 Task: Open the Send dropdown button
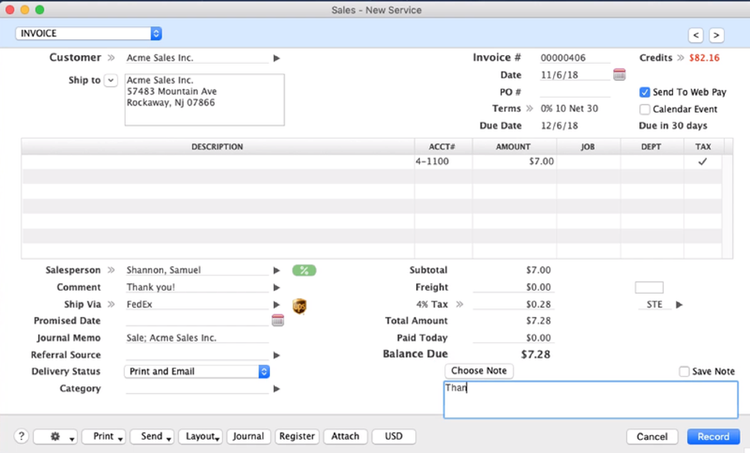click(x=152, y=436)
